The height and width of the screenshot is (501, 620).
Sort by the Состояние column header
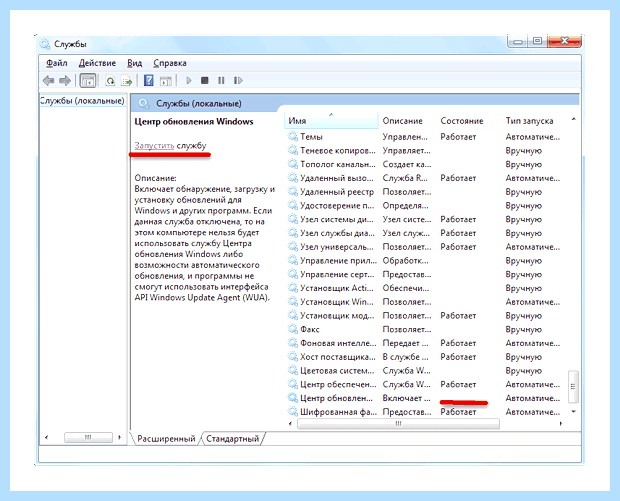[x=462, y=121]
